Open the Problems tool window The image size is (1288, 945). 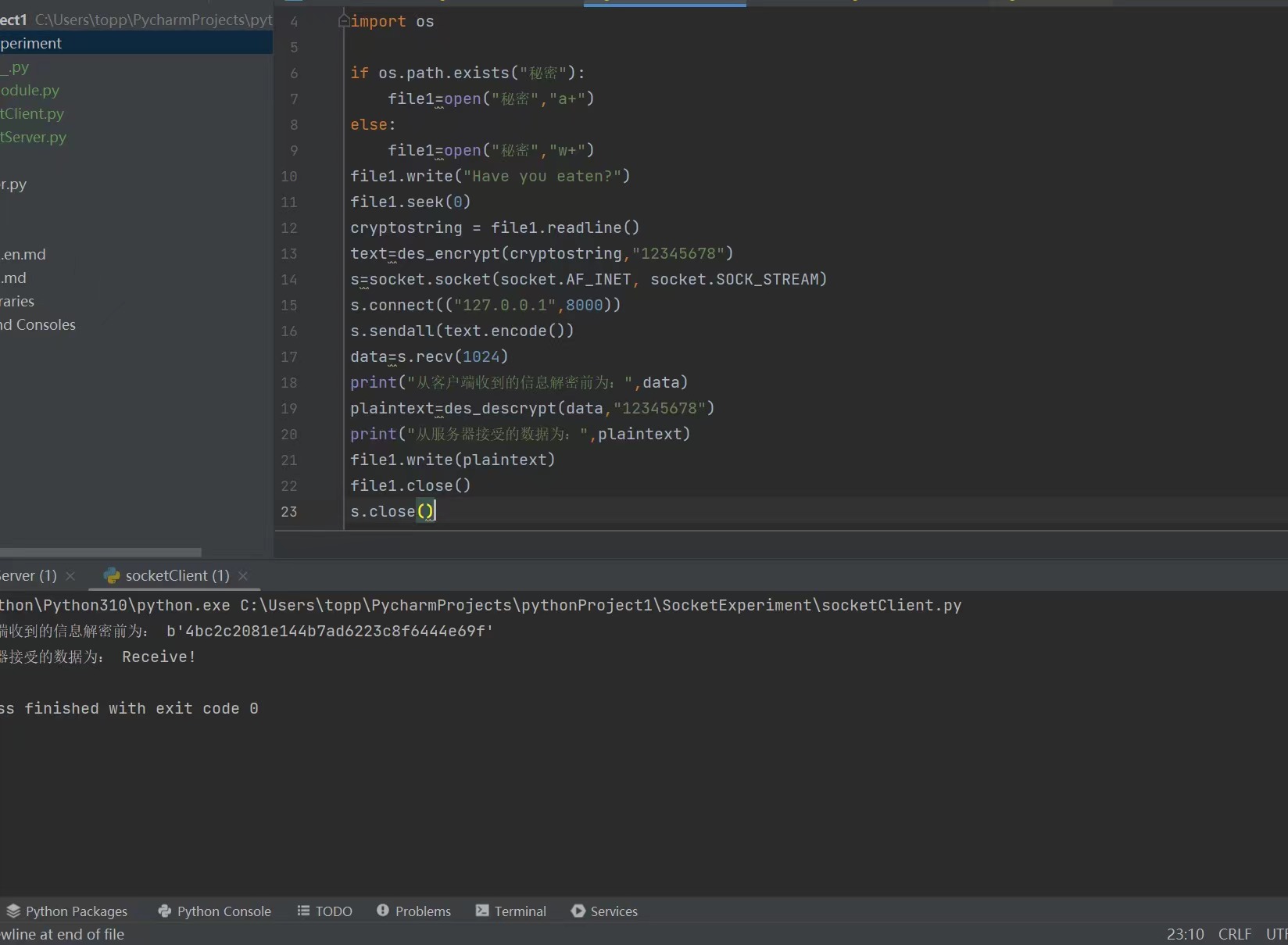(413, 911)
